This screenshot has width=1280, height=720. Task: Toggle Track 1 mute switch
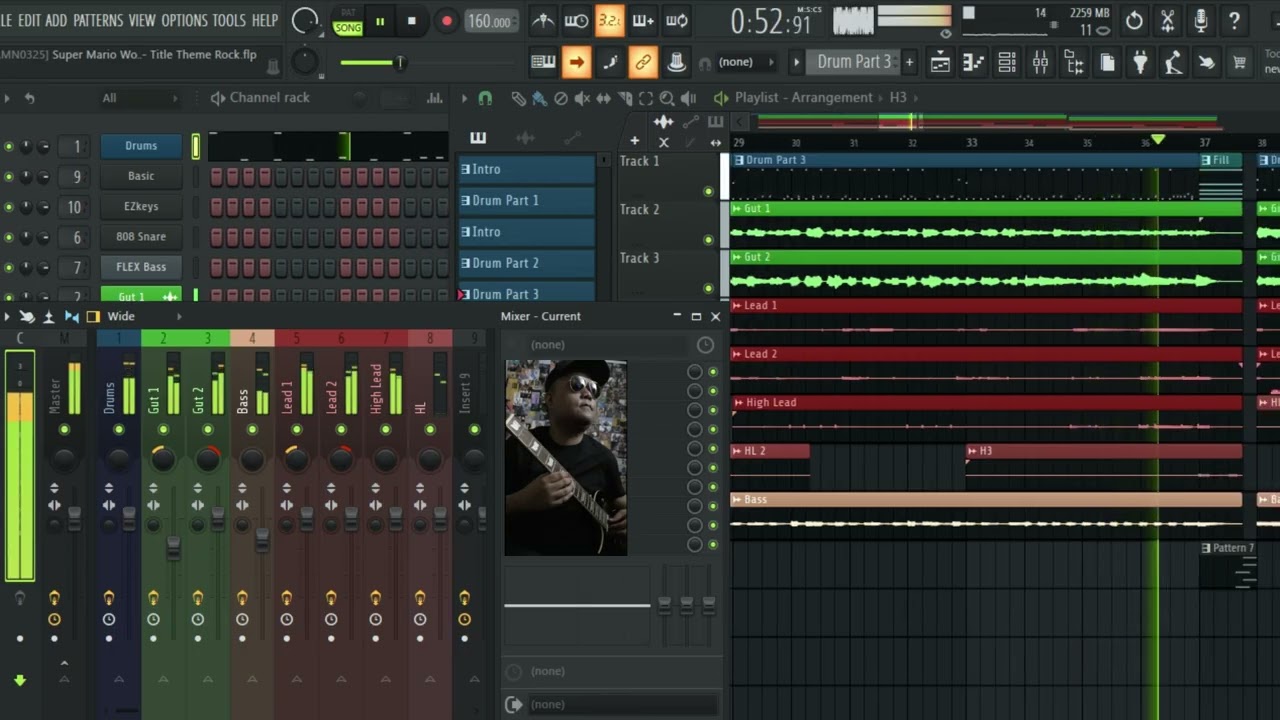click(x=708, y=191)
